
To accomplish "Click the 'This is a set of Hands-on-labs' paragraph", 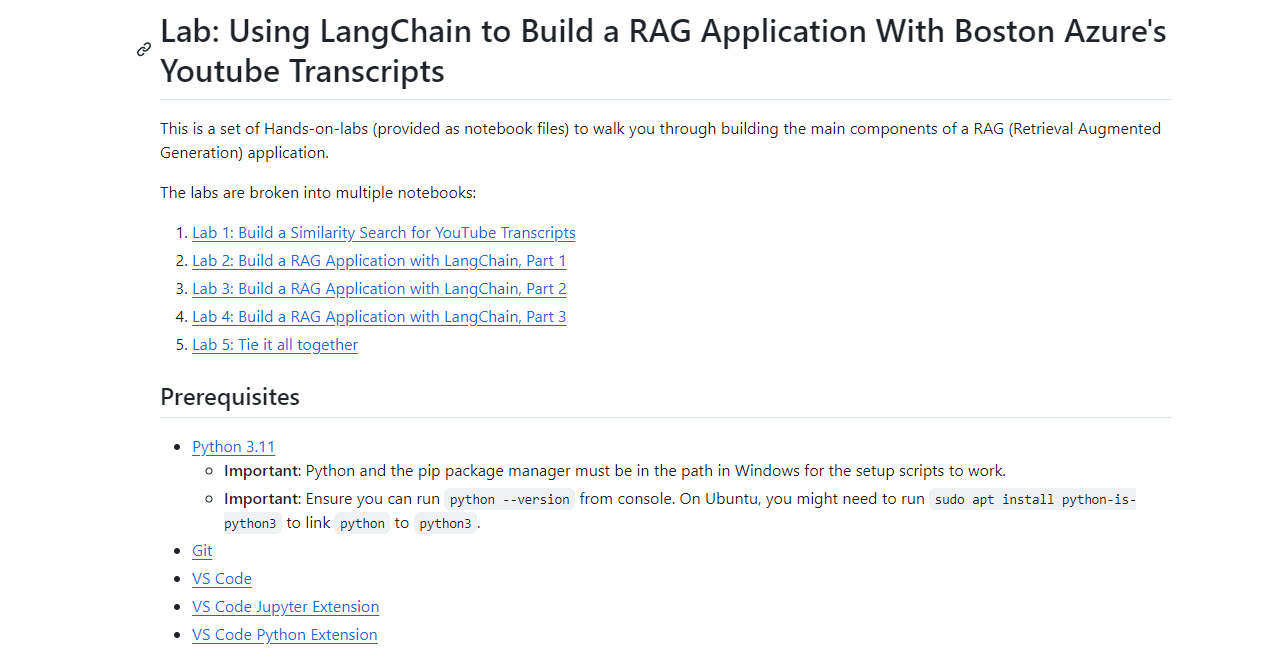I will tap(660, 141).
